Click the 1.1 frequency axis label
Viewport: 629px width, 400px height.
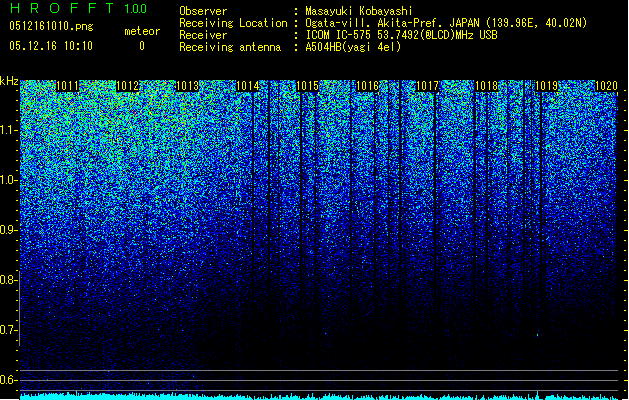7,131
